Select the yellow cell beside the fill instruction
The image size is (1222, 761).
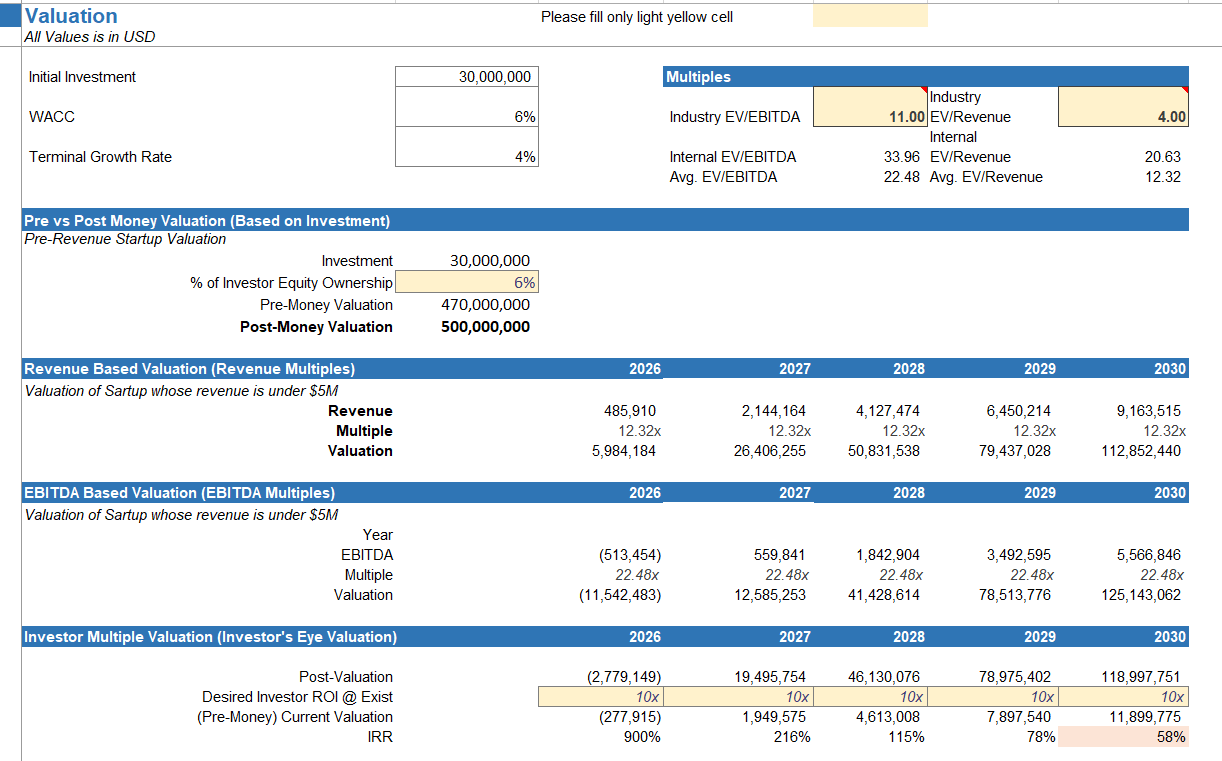[x=870, y=16]
